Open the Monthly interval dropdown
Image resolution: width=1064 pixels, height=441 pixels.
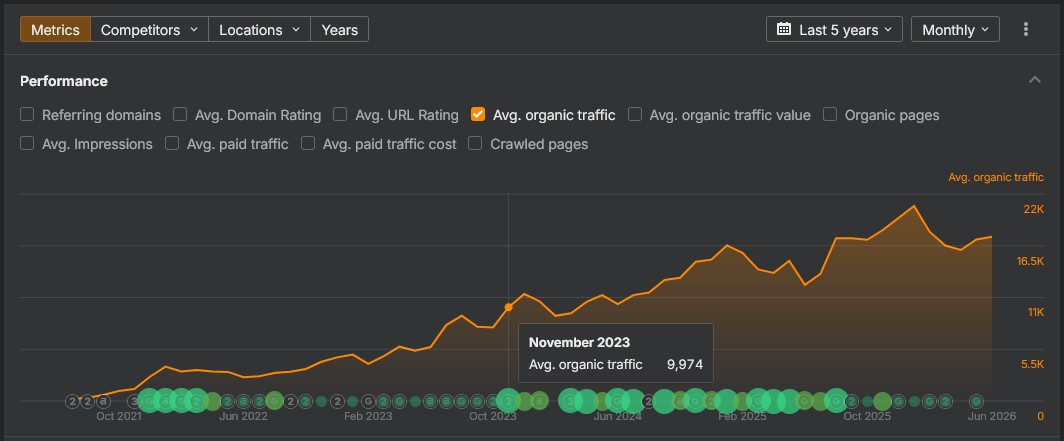(955, 29)
